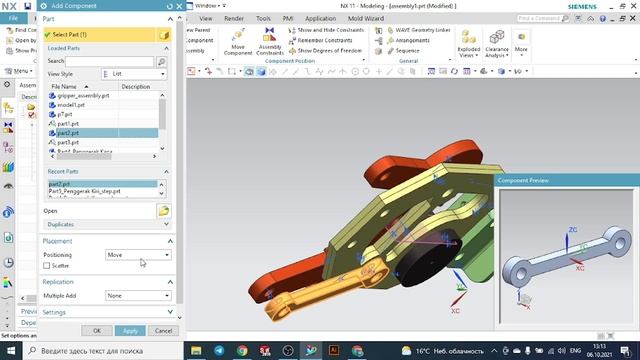Click Show and Hide Constraints

[x=326, y=30]
